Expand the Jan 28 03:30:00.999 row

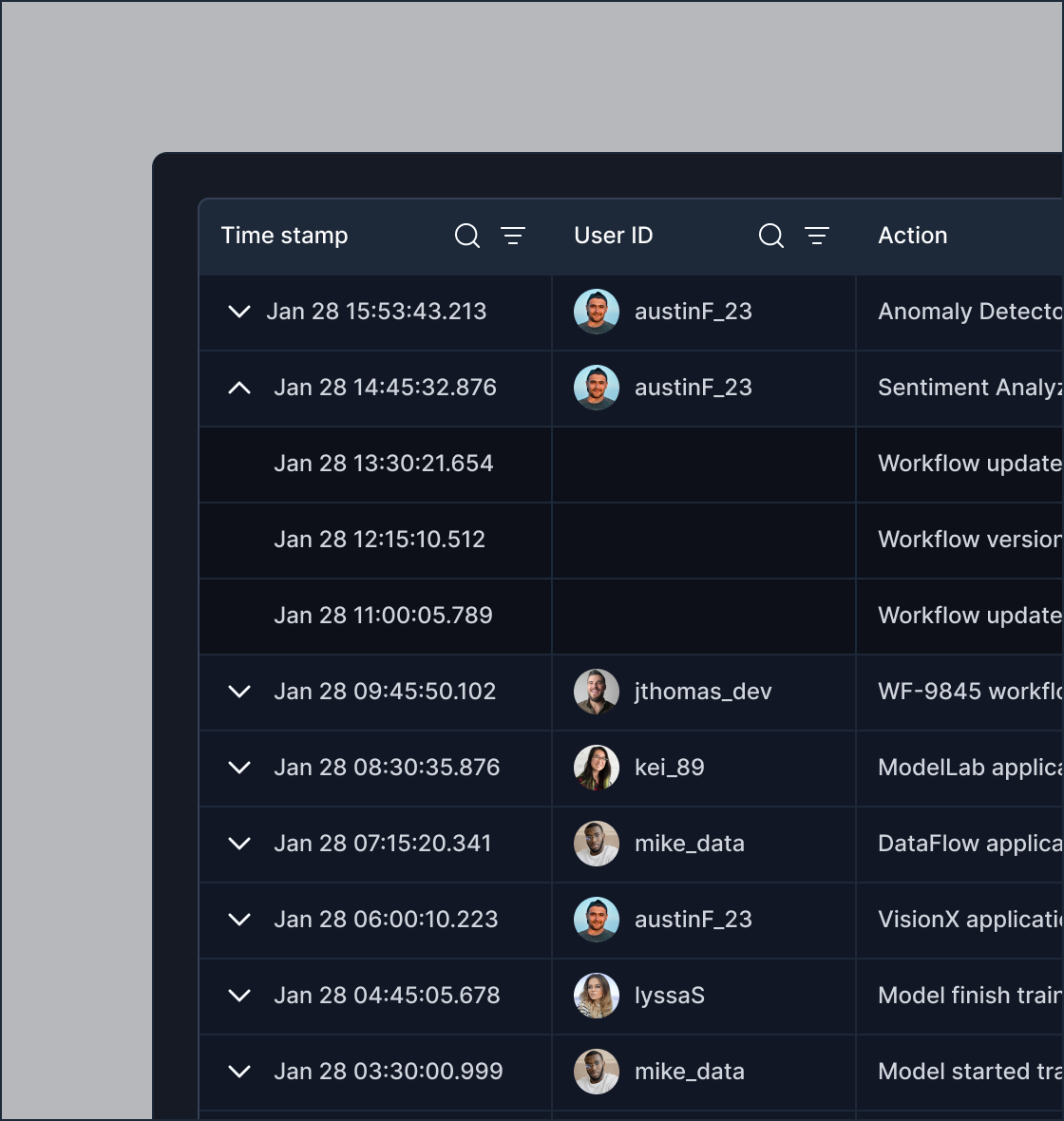(x=239, y=1072)
